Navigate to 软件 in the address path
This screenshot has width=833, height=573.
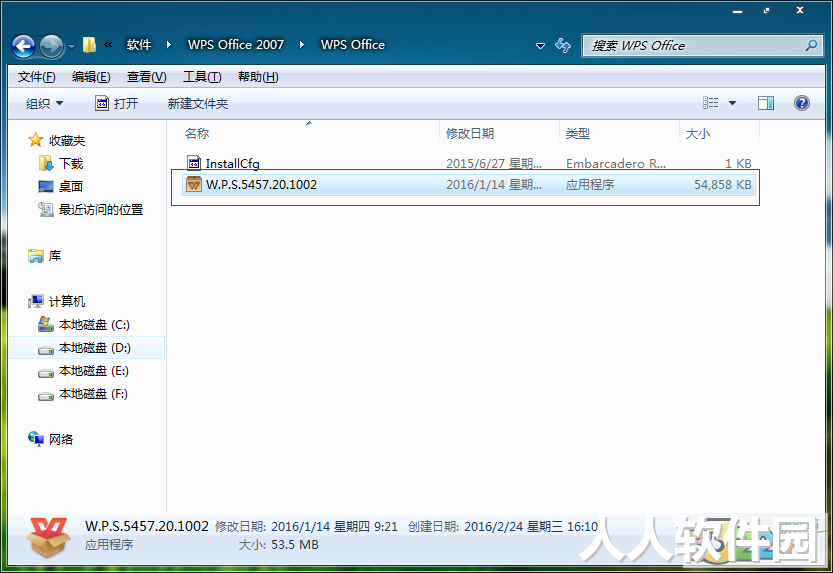[x=139, y=45]
